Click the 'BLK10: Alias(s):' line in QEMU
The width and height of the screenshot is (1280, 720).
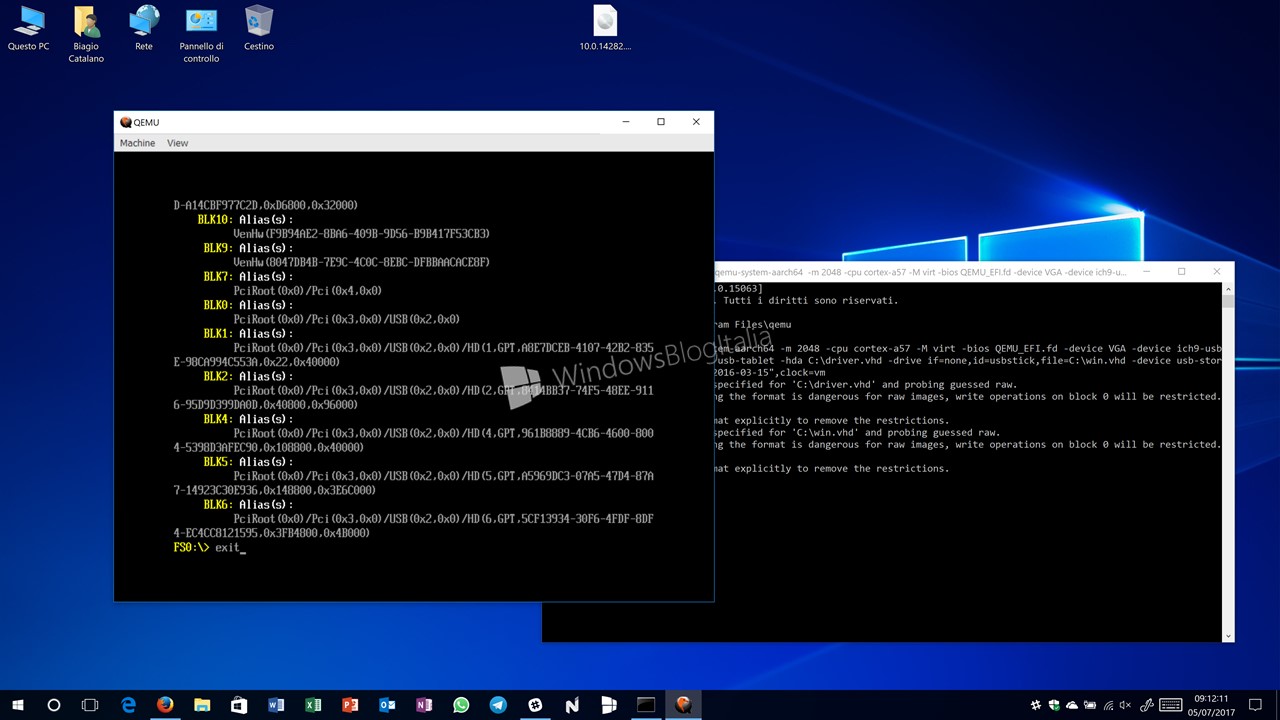click(x=245, y=219)
